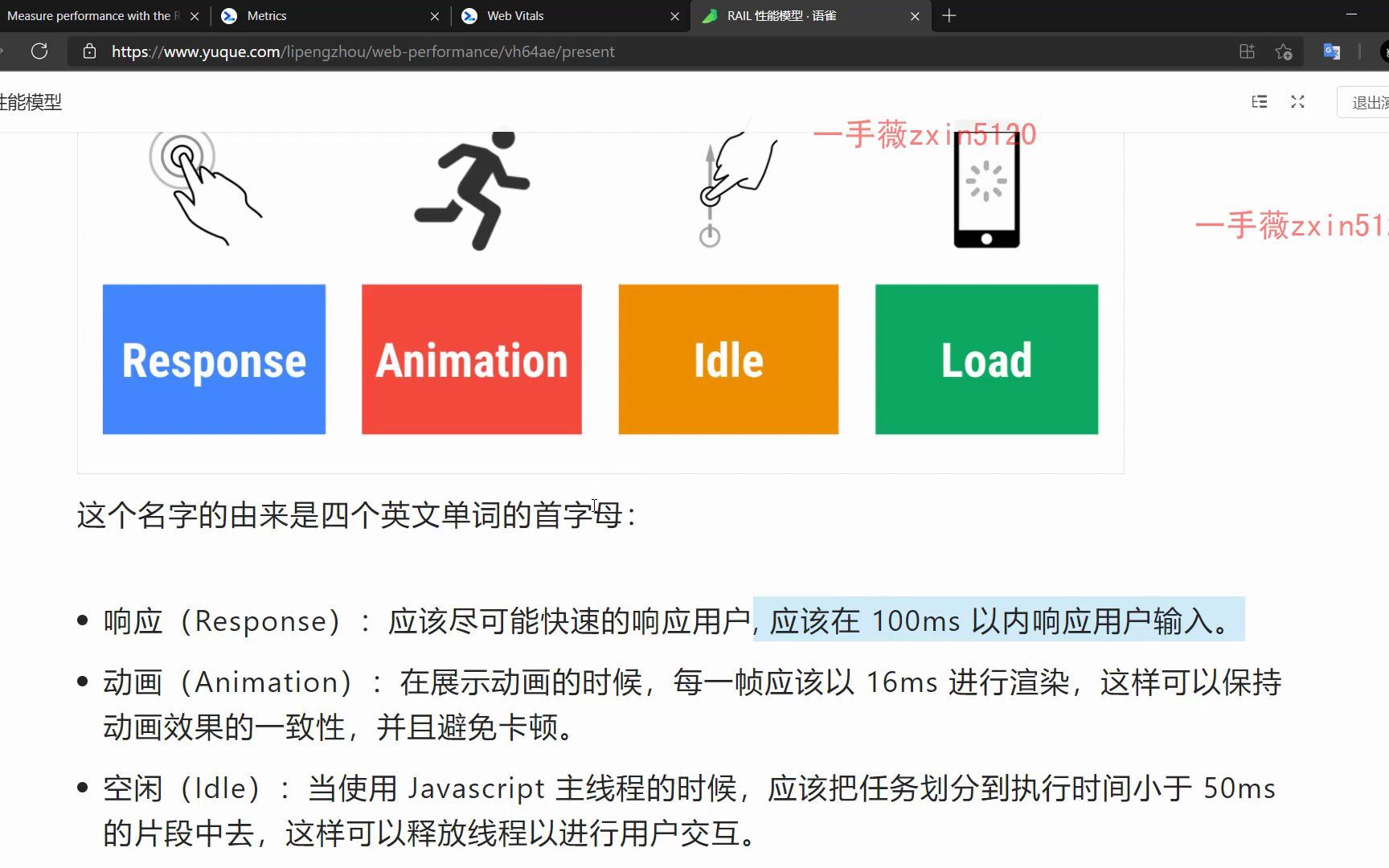This screenshot has width=1389, height=868.
Task: Open the translate extension icon
Action: coord(1332,52)
